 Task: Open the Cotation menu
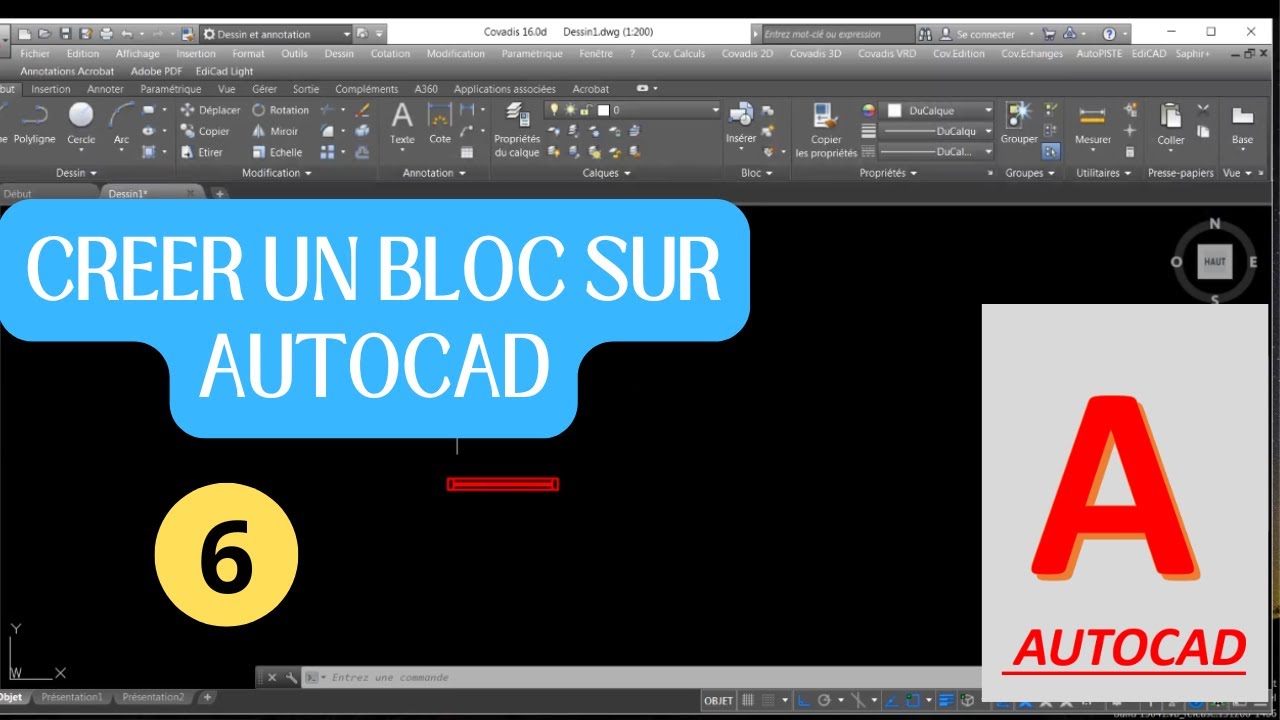click(x=390, y=54)
